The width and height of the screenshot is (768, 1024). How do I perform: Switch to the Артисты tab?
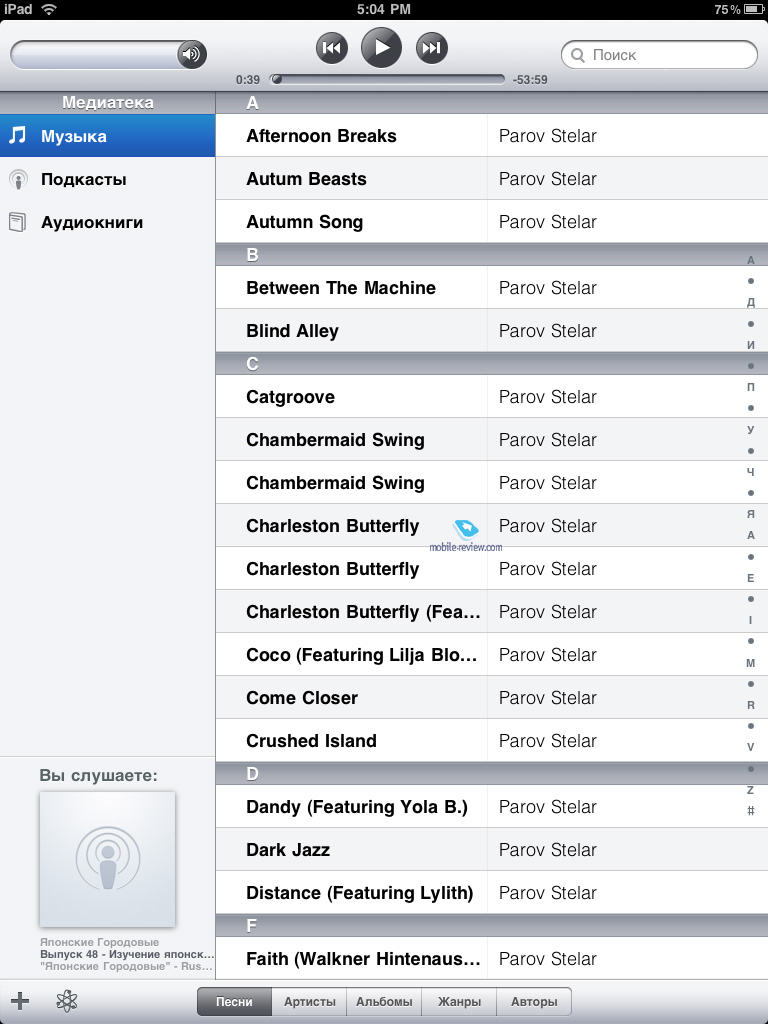[x=309, y=1002]
